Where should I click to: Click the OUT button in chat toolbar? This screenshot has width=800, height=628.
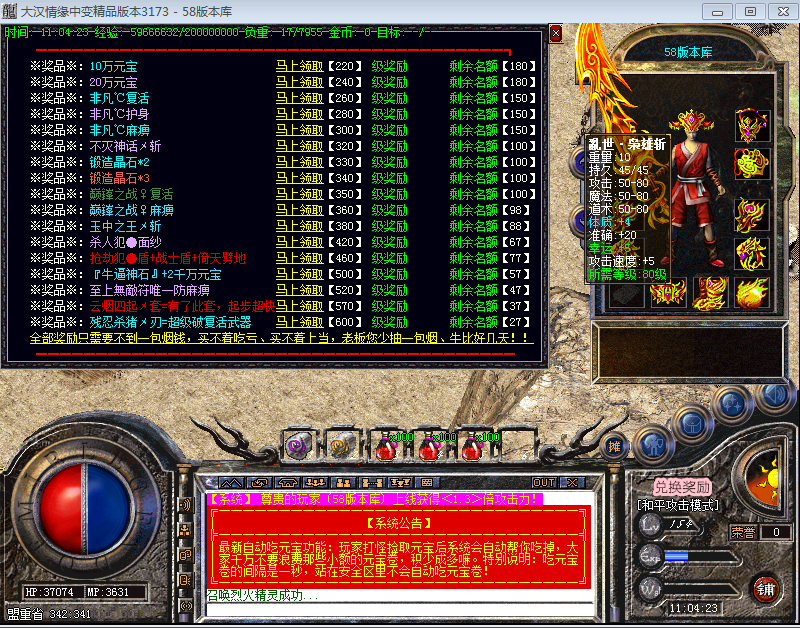click(x=543, y=483)
